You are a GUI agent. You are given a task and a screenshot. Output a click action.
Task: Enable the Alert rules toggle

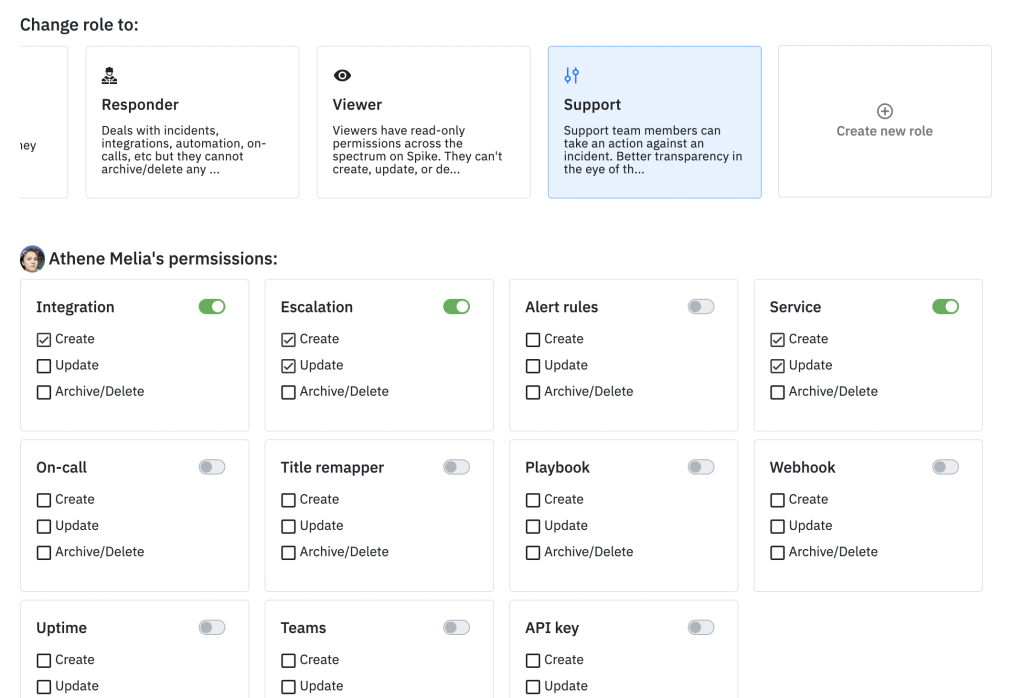tap(701, 307)
